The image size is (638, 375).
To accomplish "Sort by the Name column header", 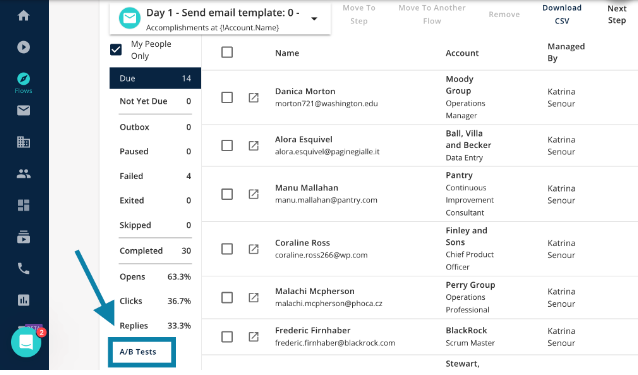I will (x=287, y=53).
